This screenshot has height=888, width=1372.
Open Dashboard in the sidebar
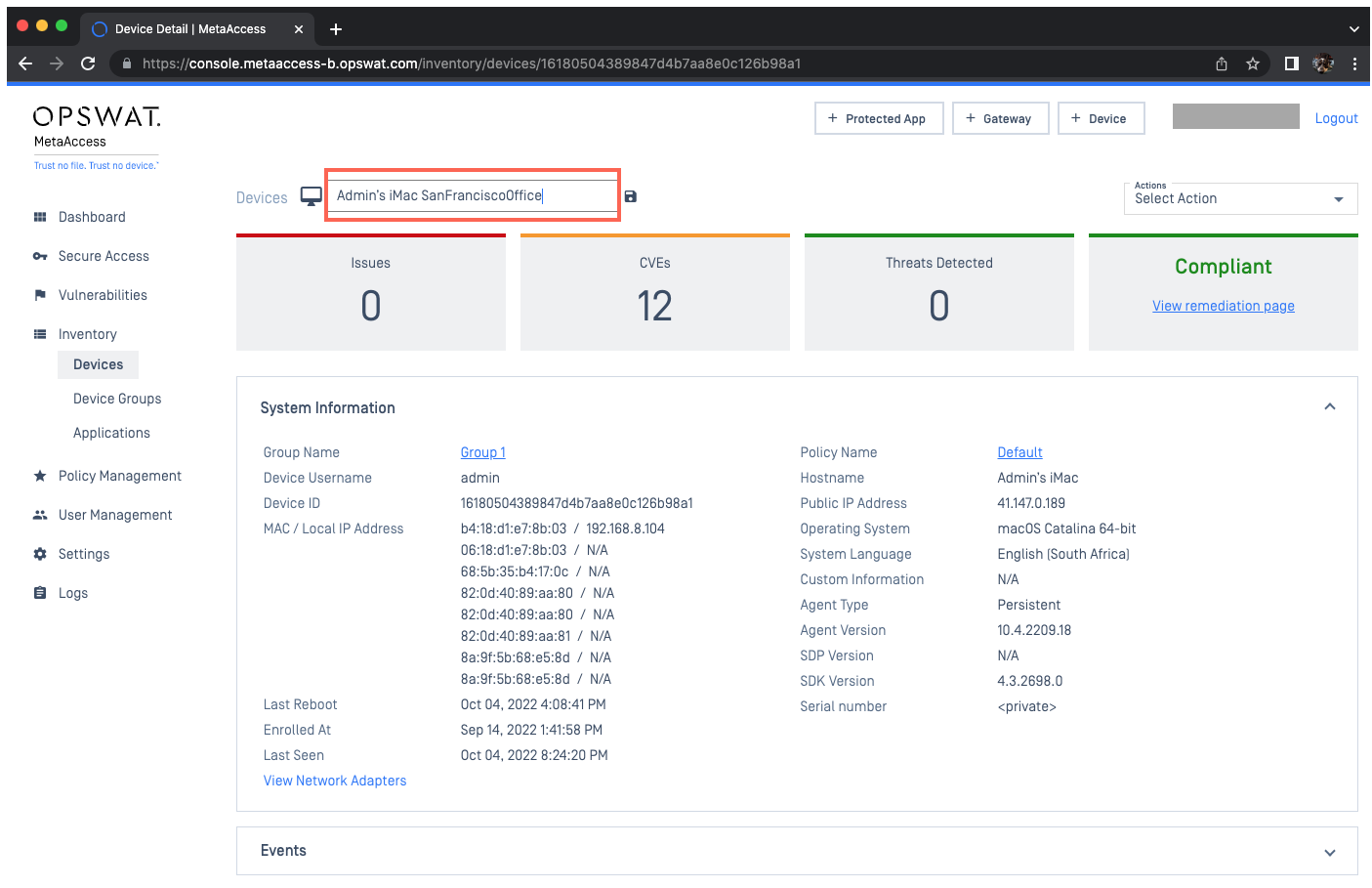tap(92, 217)
